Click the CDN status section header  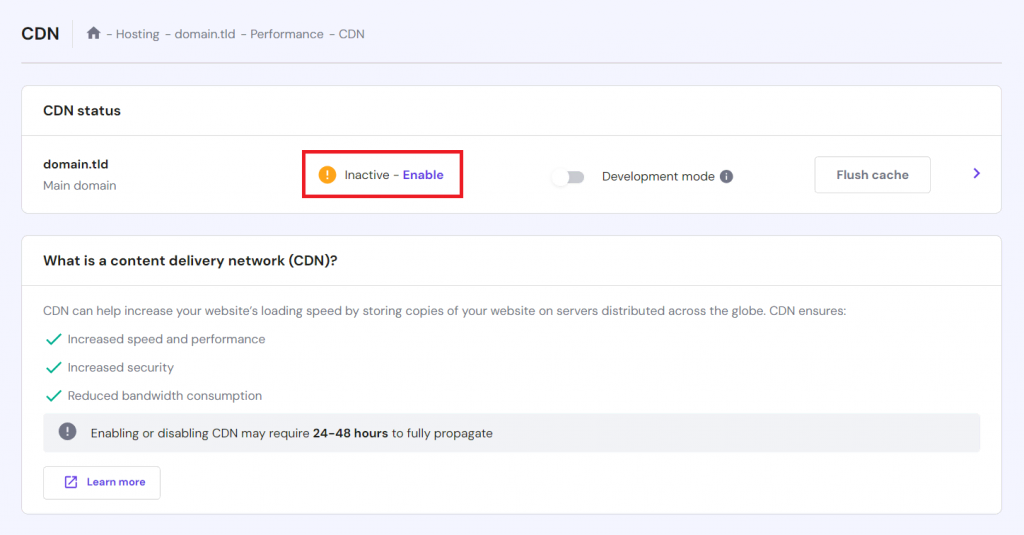(82, 111)
